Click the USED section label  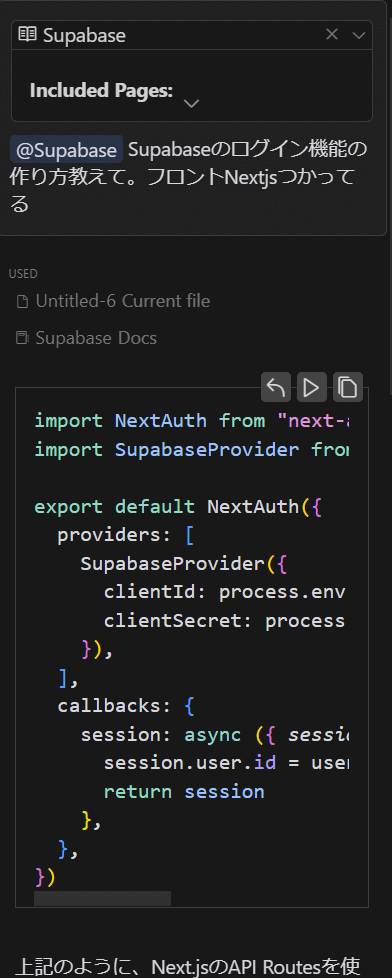[x=23, y=273]
